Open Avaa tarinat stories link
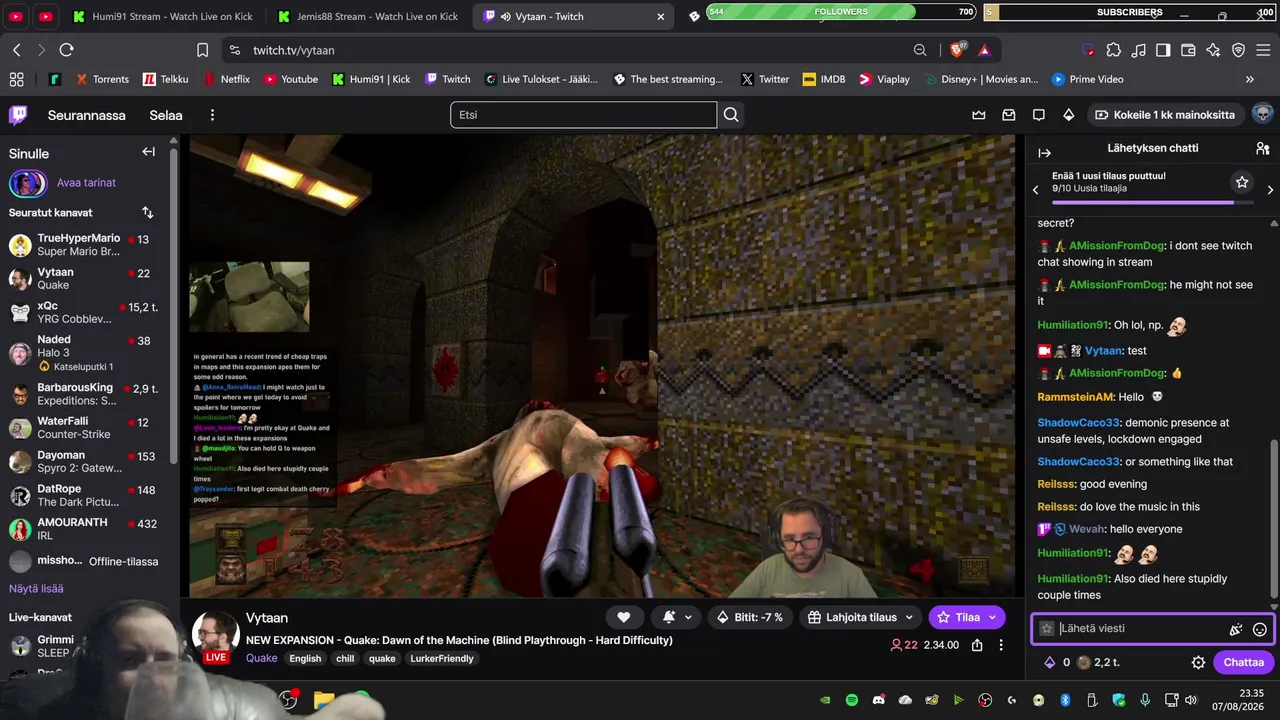 (86, 183)
